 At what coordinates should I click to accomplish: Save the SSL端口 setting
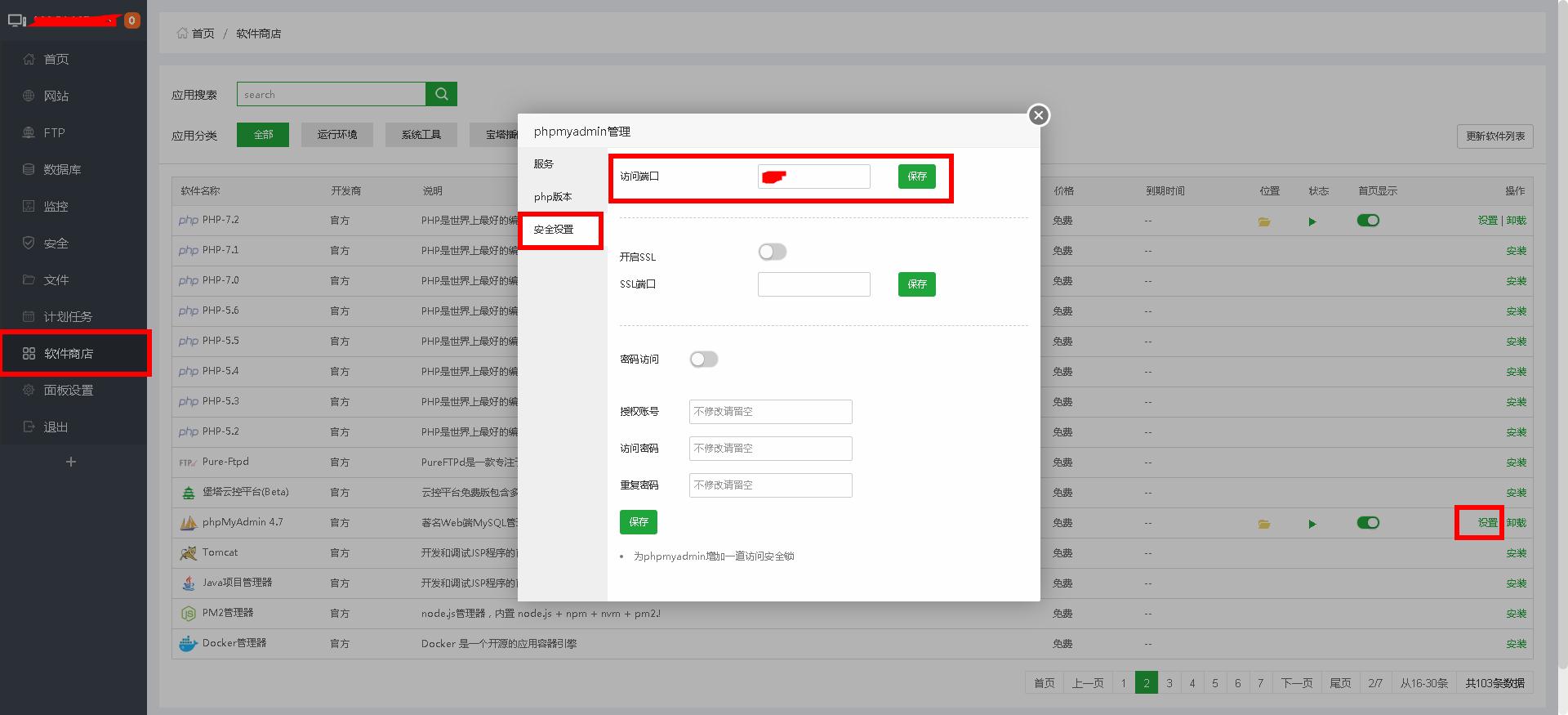point(917,284)
